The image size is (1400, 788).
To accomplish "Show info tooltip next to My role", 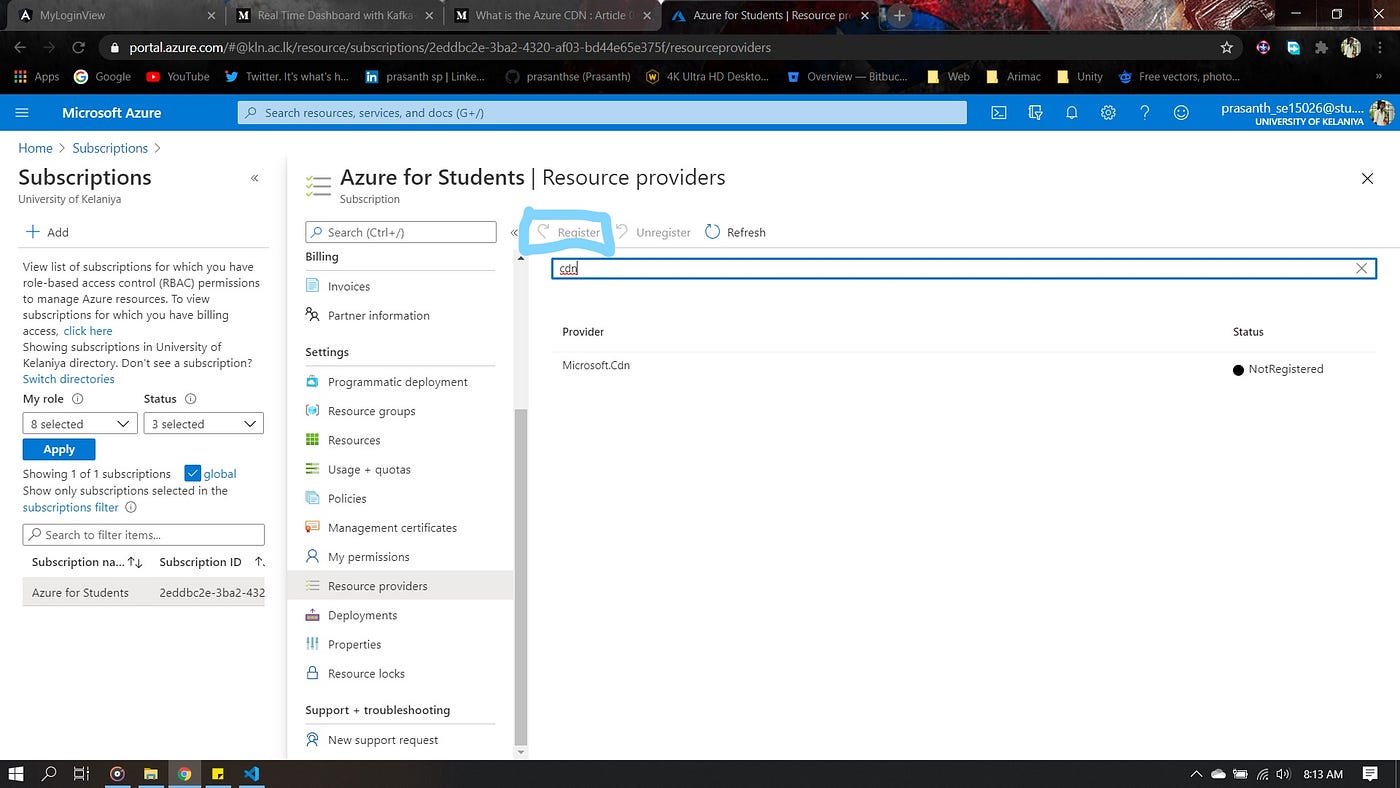I will (78, 399).
